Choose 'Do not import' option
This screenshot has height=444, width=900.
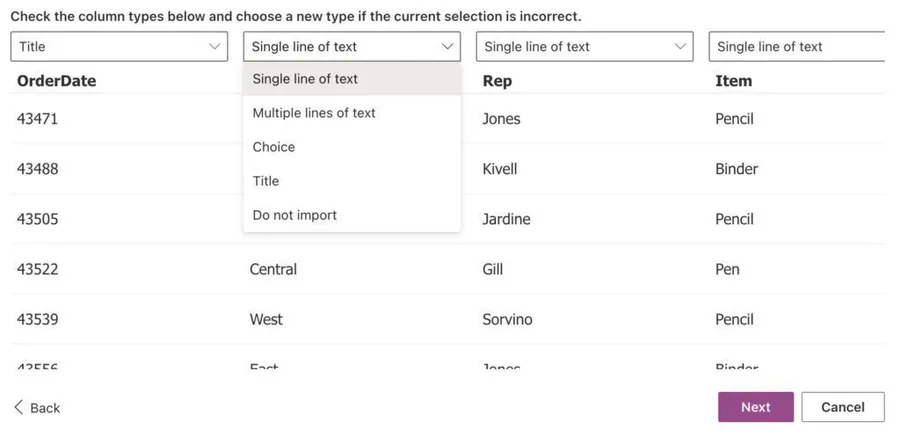pyautogui.click(x=295, y=215)
